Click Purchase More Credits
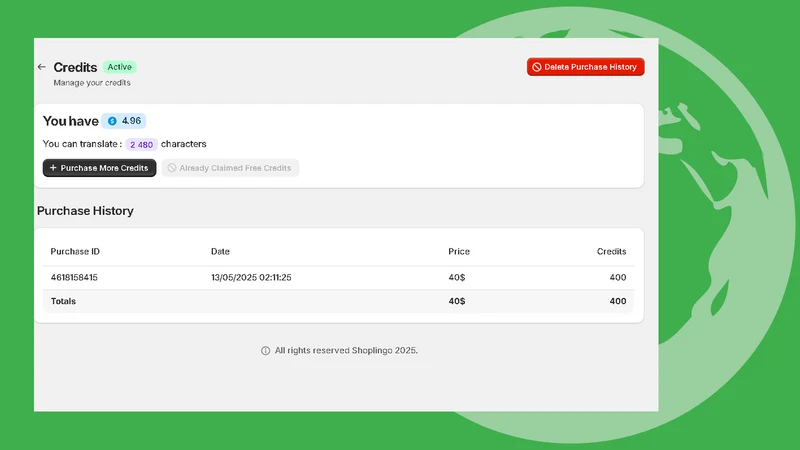The width and height of the screenshot is (800, 450). pyautogui.click(x=99, y=168)
